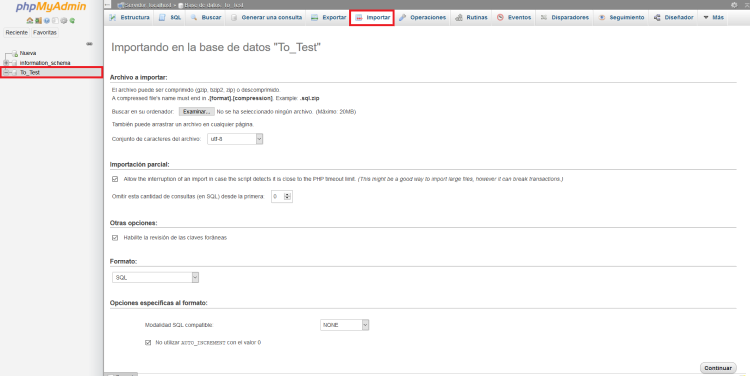This screenshot has height=376, width=750.
Task: Click the Eventos clock icon
Action: click(x=500, y=17)
